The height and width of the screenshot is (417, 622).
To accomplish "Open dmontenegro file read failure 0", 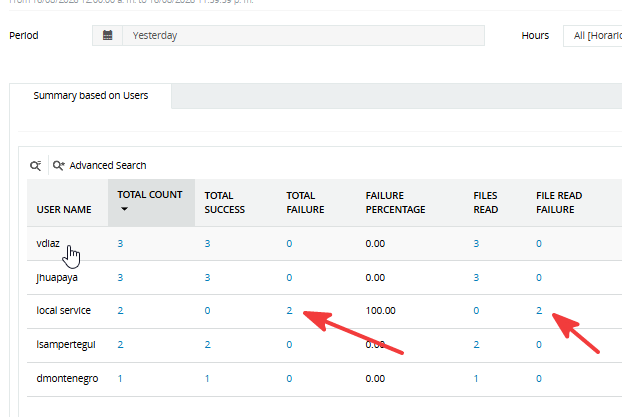I will tap(539, 379).
